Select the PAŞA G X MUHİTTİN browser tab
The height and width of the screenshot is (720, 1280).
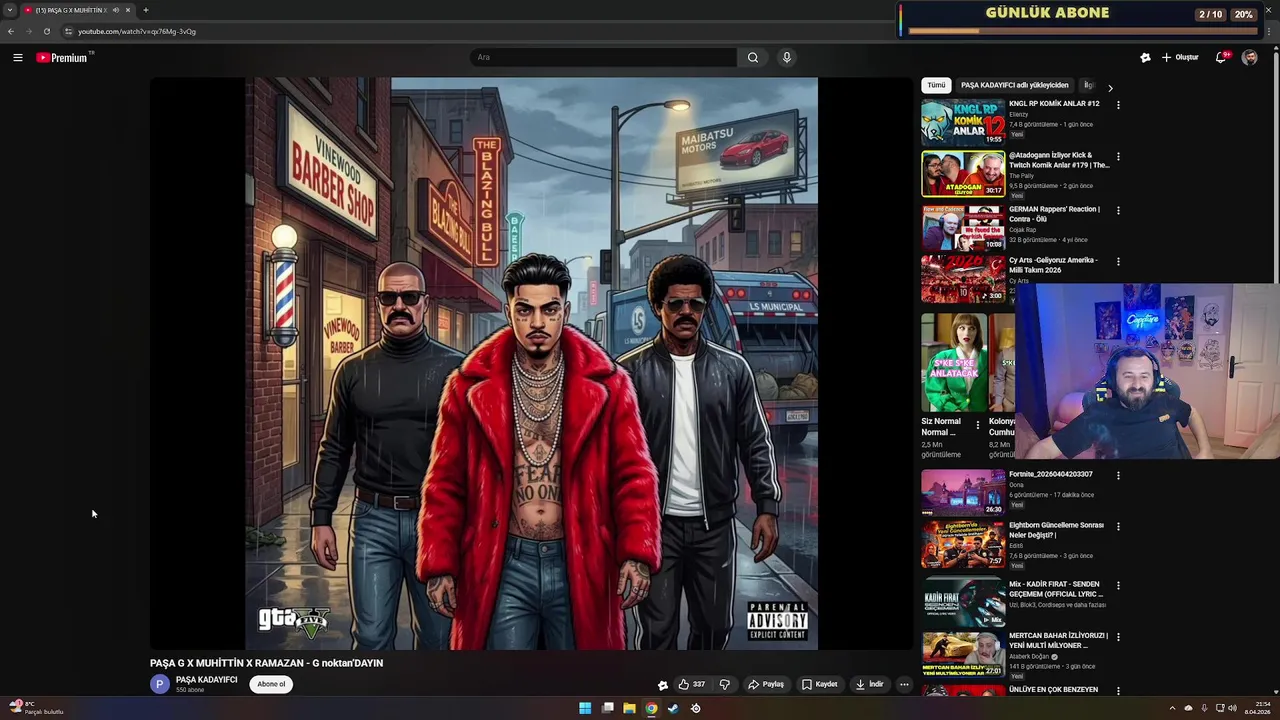pos(78,10)
